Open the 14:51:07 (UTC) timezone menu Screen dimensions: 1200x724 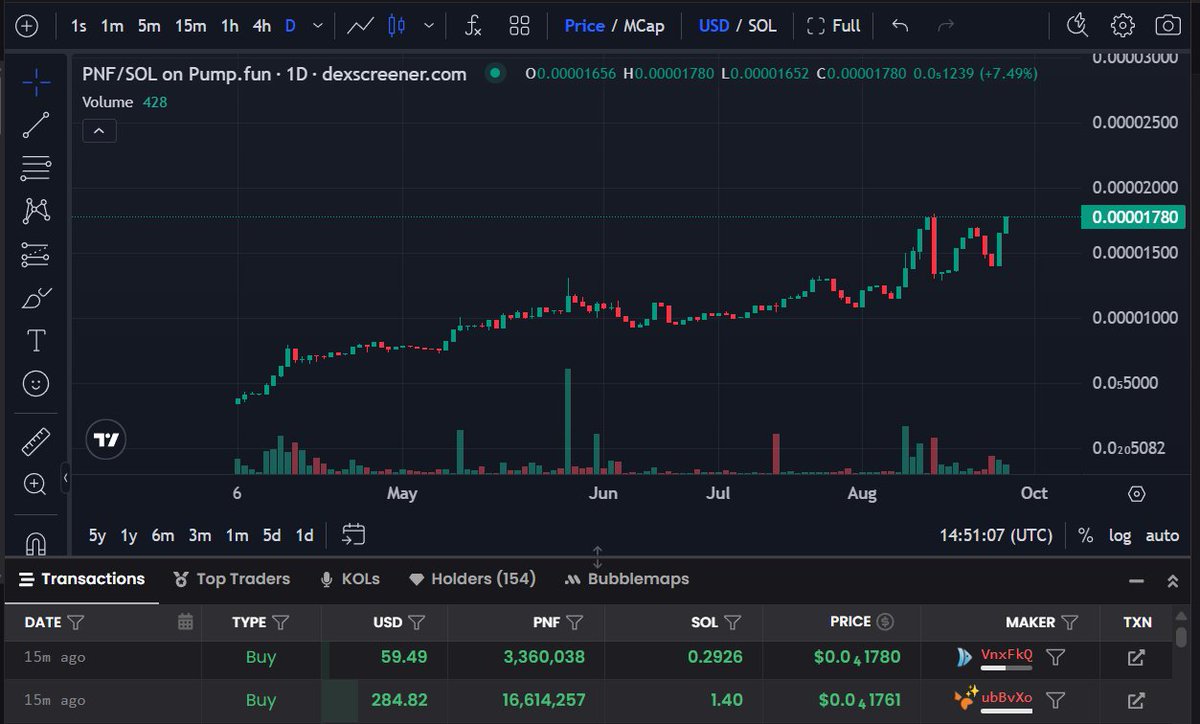pyautogui.click(x=996, y=536)
